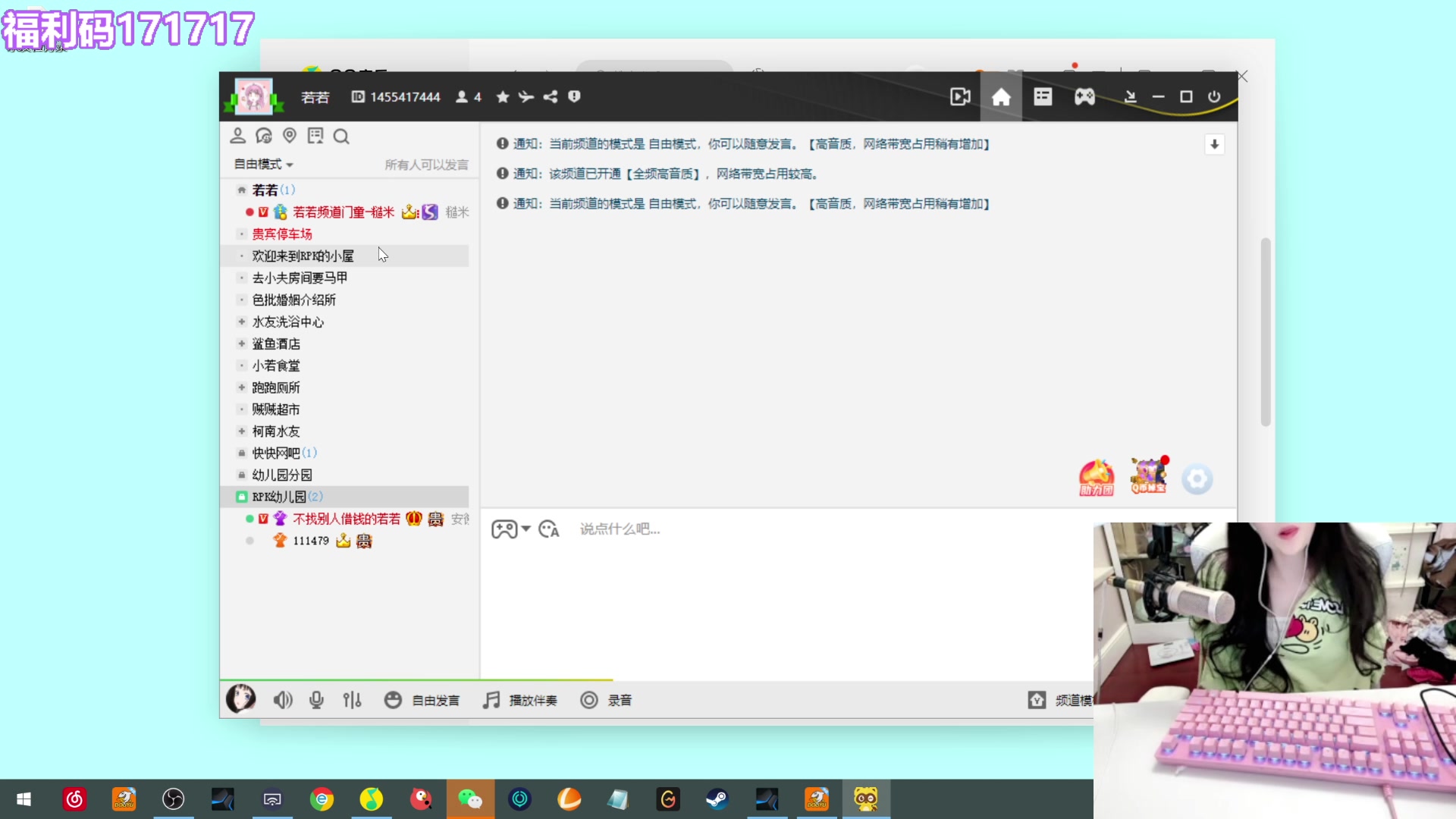
Task: Open the game controller icon in header
Action: pos(1084,97)
